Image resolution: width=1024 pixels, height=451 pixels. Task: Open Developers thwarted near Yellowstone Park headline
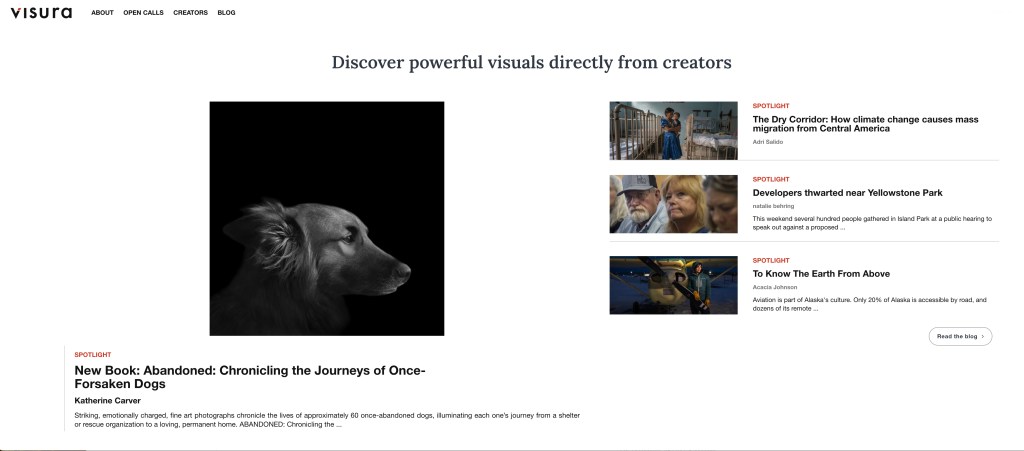click(847, 193)
